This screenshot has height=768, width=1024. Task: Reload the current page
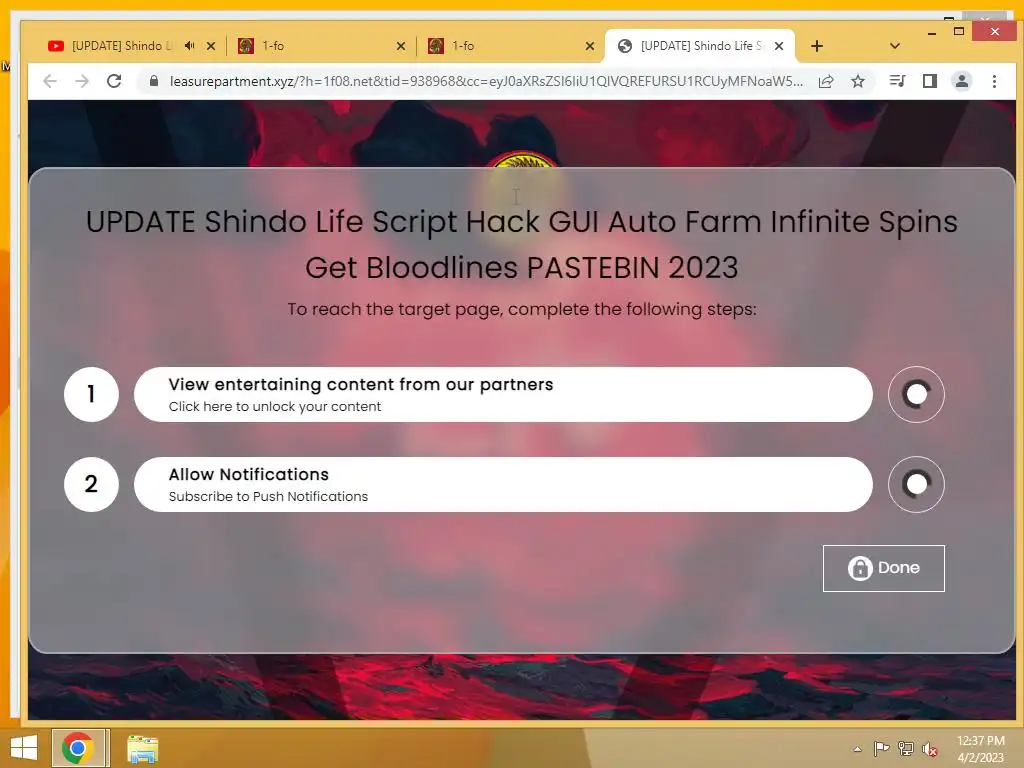pos(114,81)
